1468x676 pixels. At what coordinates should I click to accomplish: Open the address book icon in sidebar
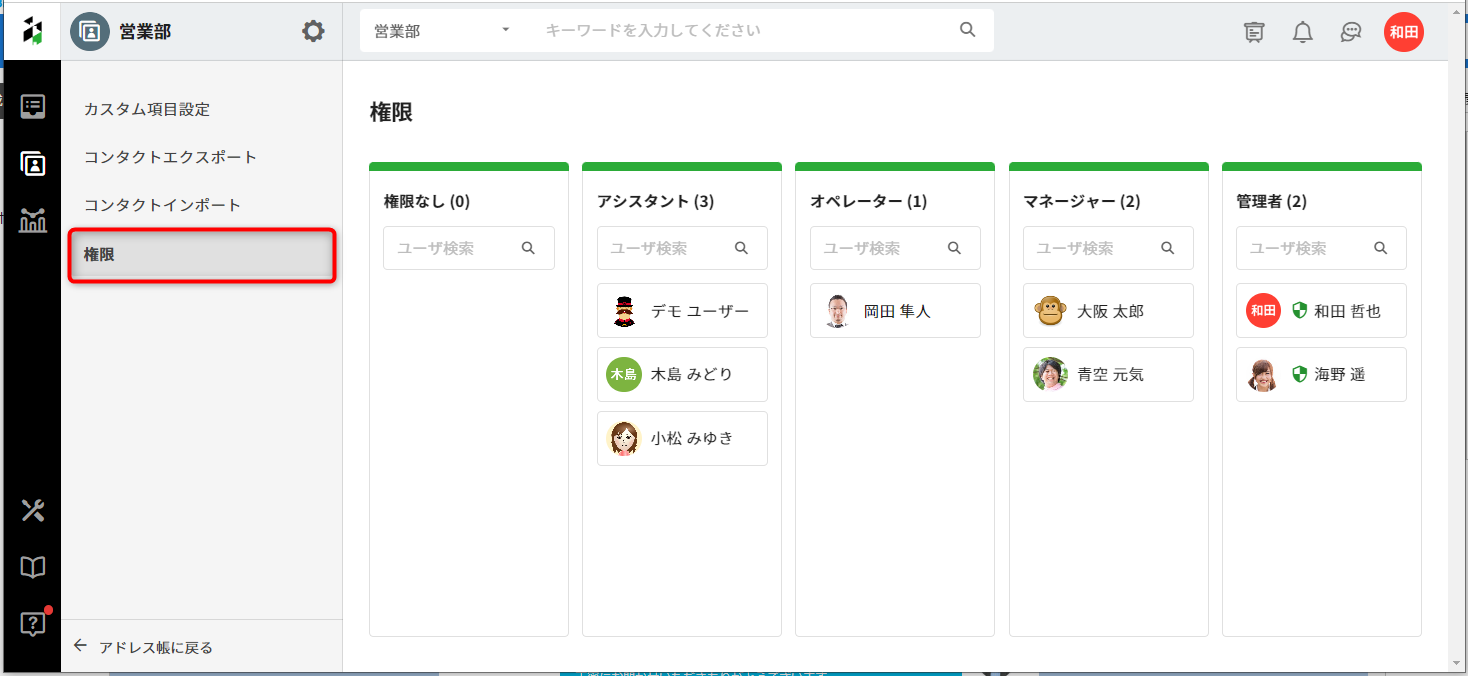[33, 164]
